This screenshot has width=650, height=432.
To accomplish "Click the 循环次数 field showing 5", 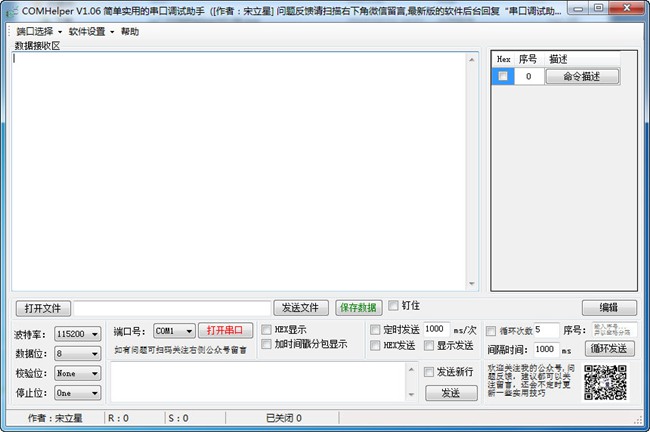I will [546, 330].
